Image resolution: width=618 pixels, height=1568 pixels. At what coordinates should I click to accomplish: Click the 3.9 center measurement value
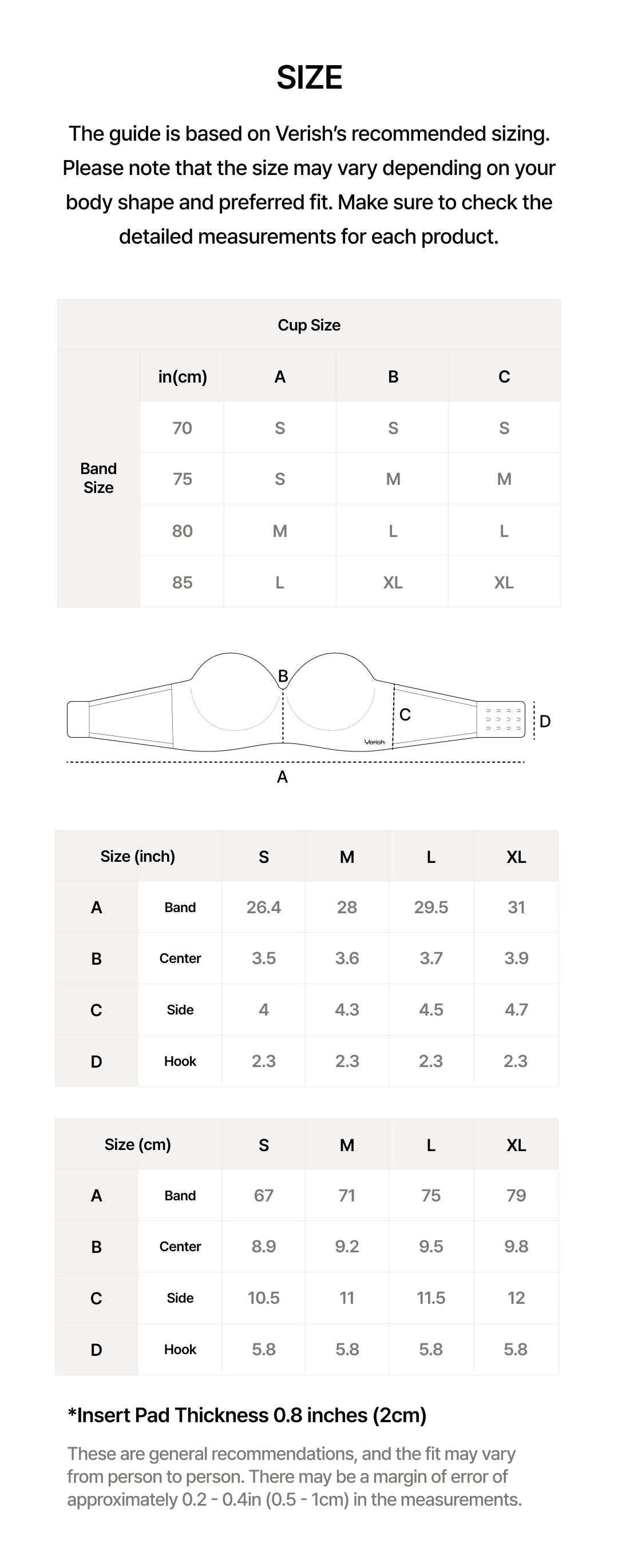(516, 958)
